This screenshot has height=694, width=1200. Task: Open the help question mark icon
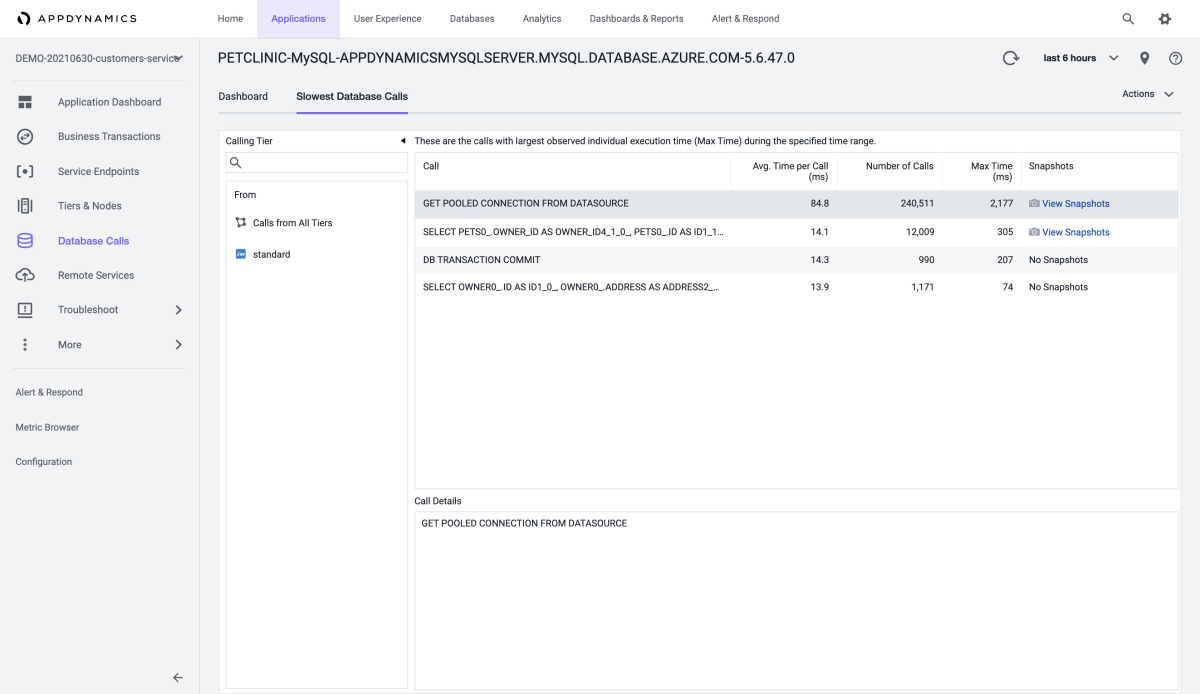click(1176, 58)
